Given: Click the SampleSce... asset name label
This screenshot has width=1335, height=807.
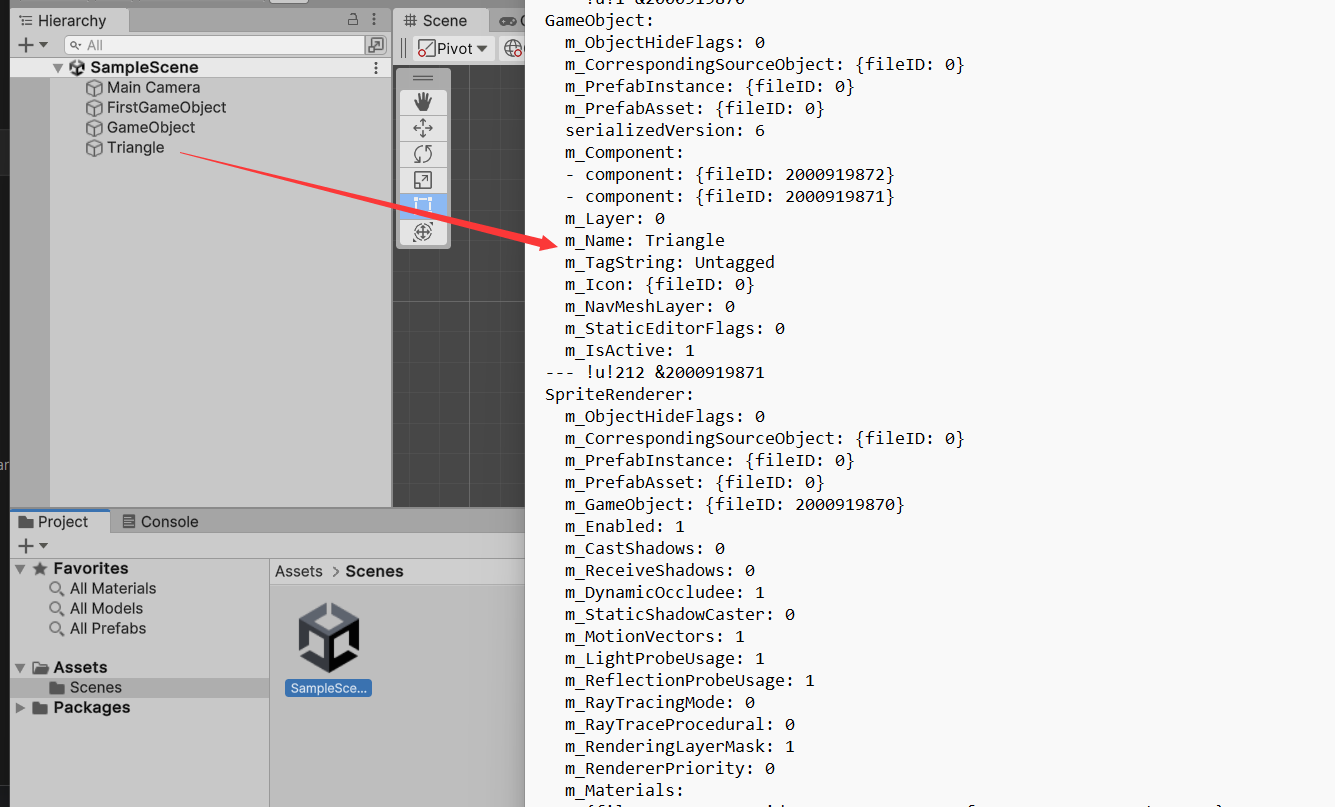Looking at the screenshot, I should pos(328,688).
